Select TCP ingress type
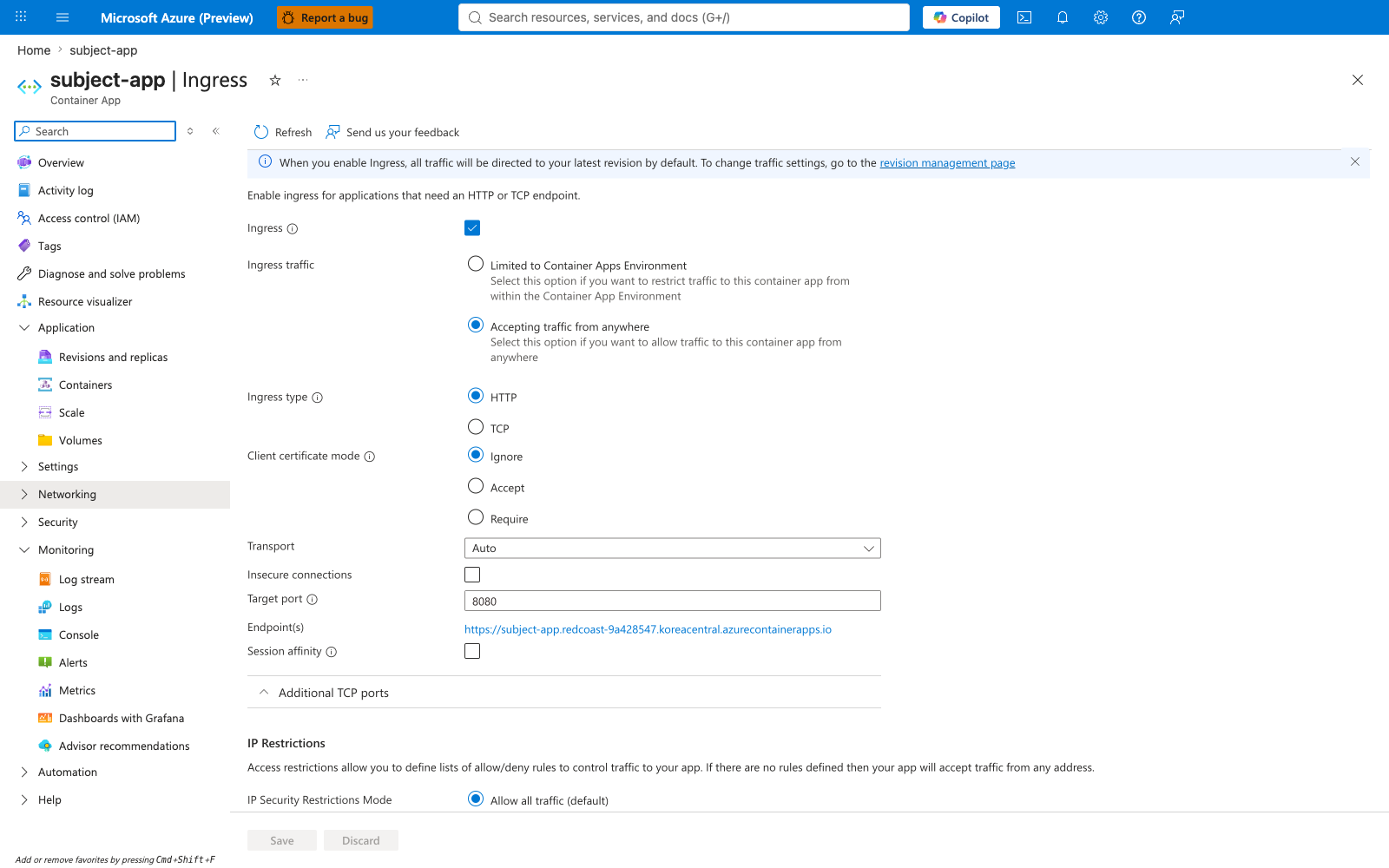Screen dimensions: 1389x868 coord(476,427)
